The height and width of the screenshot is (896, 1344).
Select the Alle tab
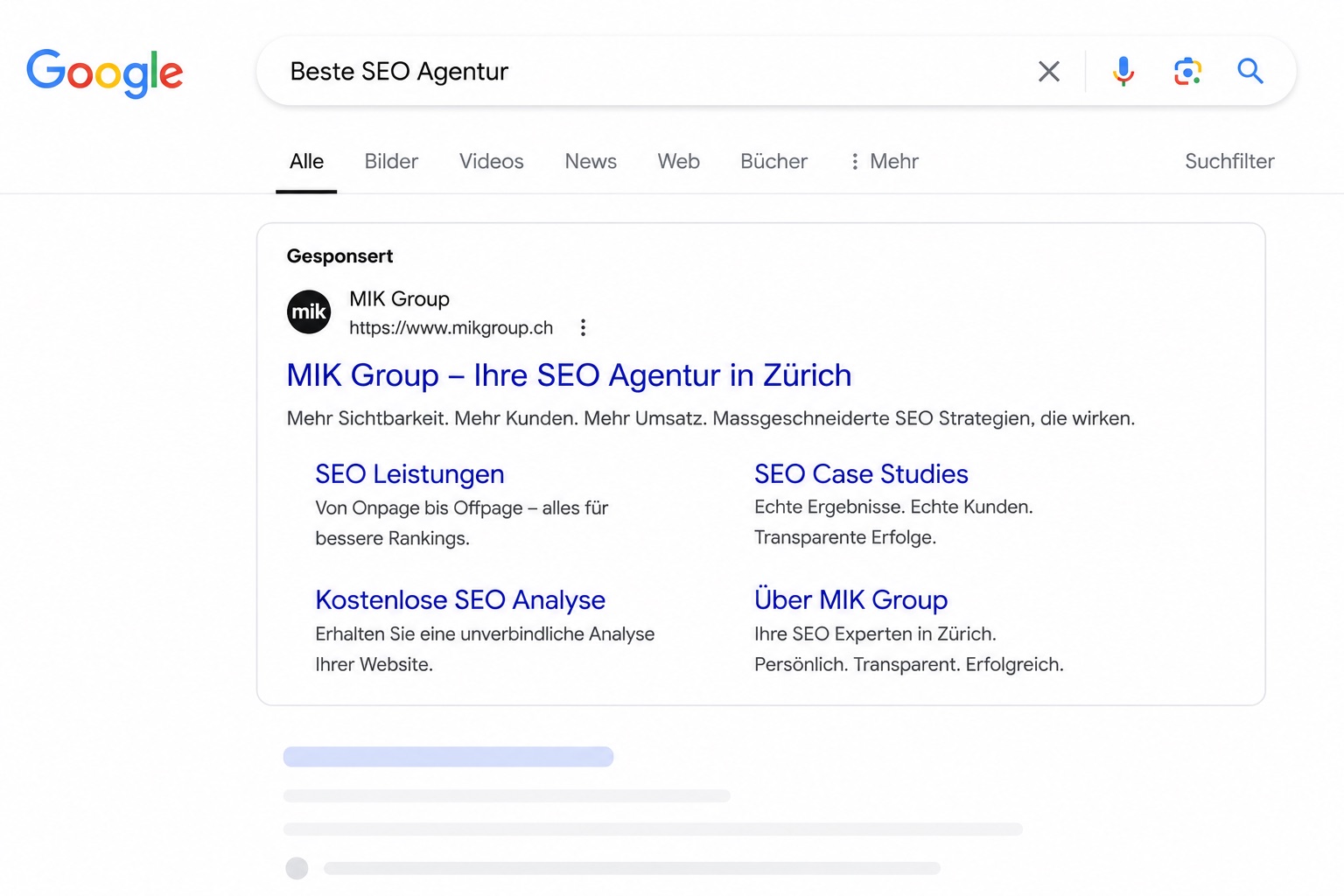click(306, 162)
